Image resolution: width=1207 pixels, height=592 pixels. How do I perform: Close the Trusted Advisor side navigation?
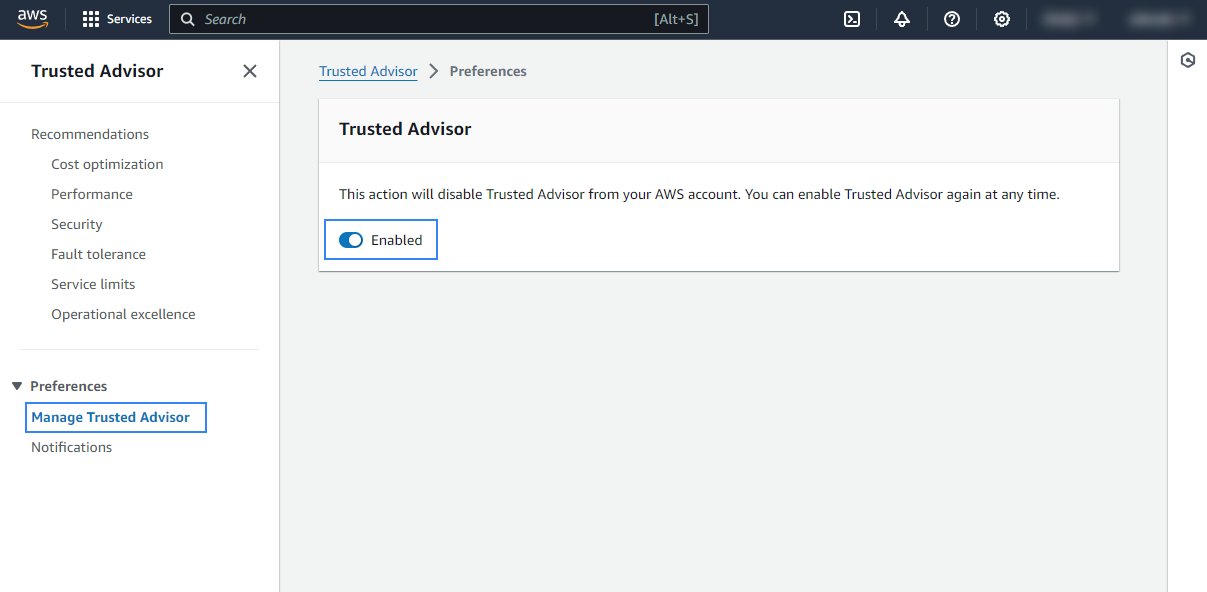tap(250, 71)
